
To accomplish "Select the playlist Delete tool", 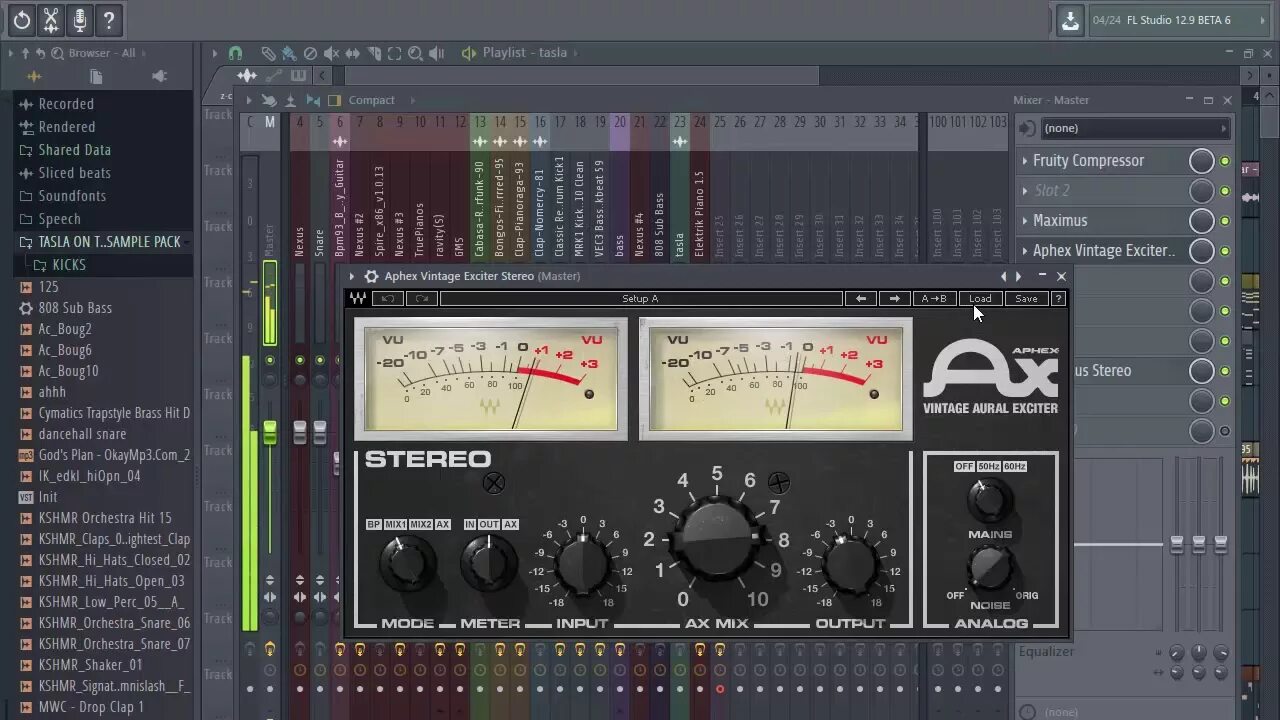I will (310, 53).
